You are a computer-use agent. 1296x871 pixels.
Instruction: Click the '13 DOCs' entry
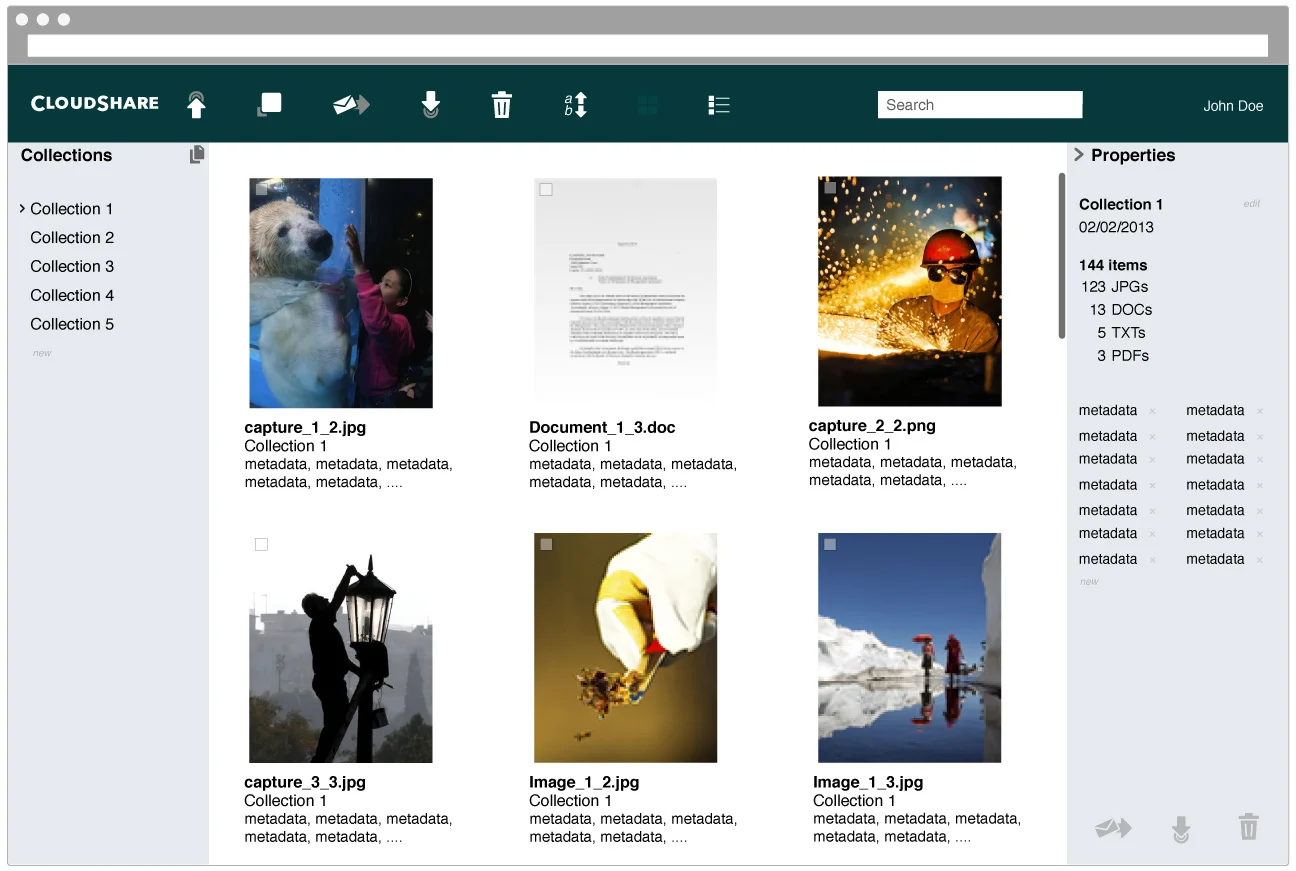click(1121, 309)
